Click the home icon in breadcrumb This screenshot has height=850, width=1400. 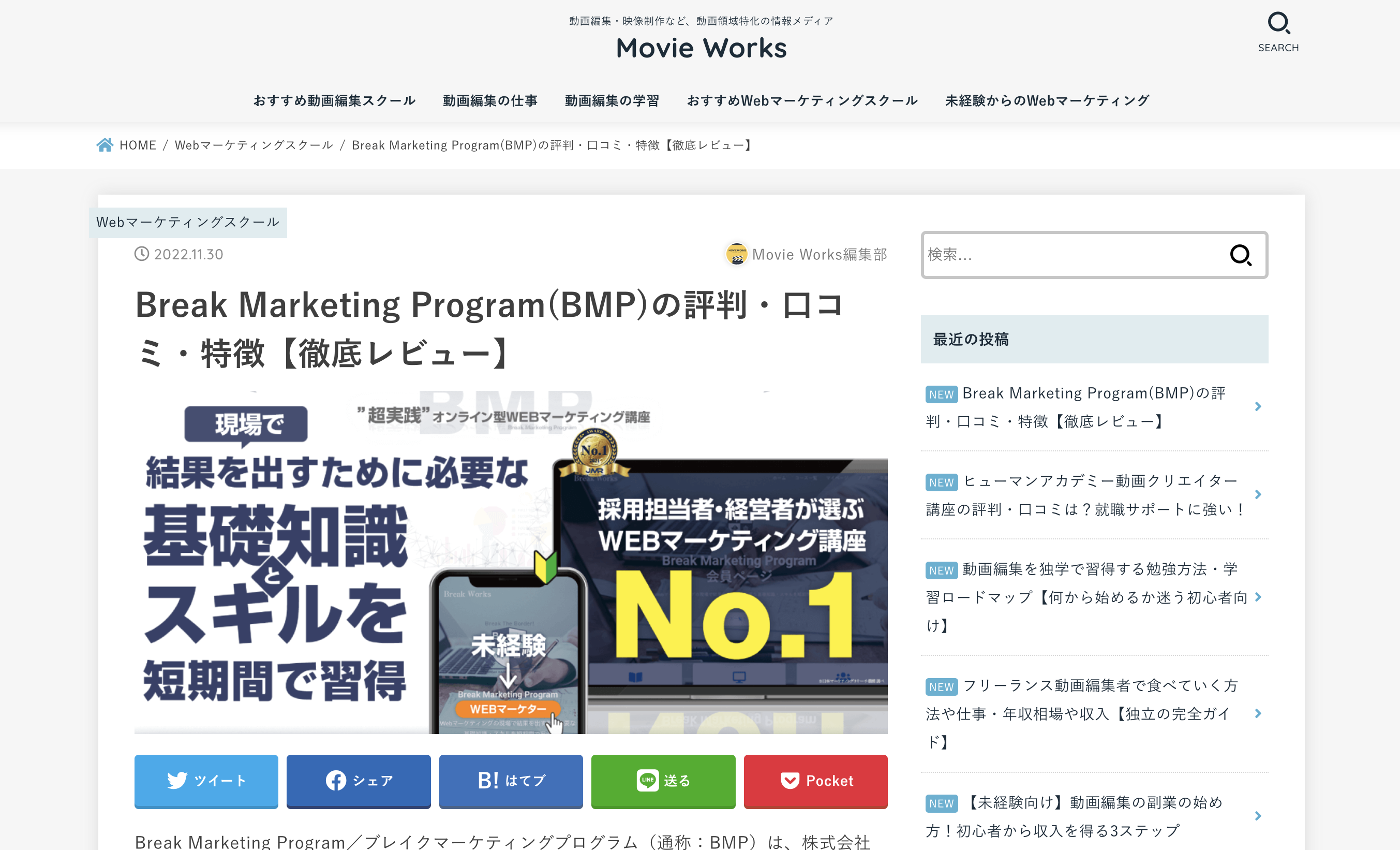pos(105,145)
